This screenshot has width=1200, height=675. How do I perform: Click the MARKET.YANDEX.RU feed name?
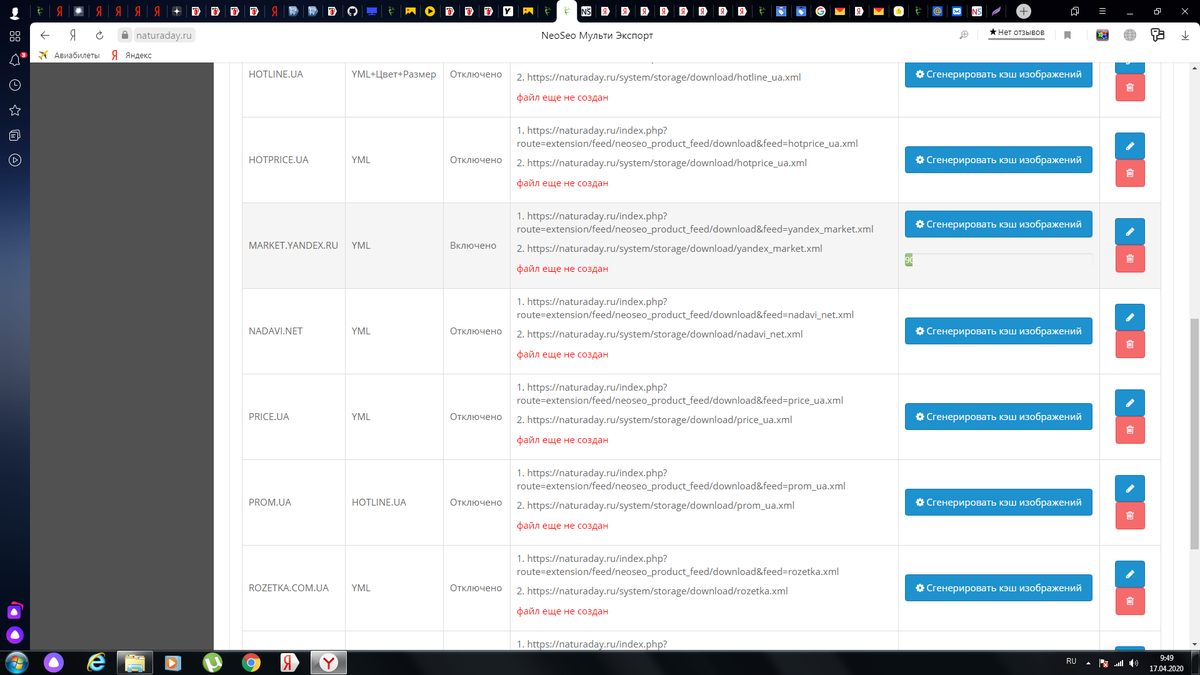[x=294, y=245]
